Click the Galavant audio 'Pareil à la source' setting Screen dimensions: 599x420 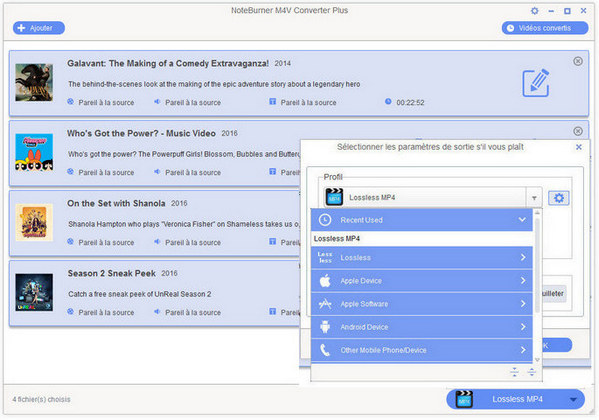[x=193, y=102]
